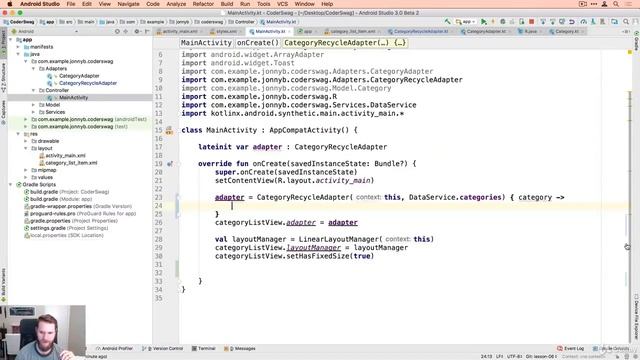Viewport: 640px width, 360px height.
Task: Click the Debug app bug icon
Action: coord(503,22)
